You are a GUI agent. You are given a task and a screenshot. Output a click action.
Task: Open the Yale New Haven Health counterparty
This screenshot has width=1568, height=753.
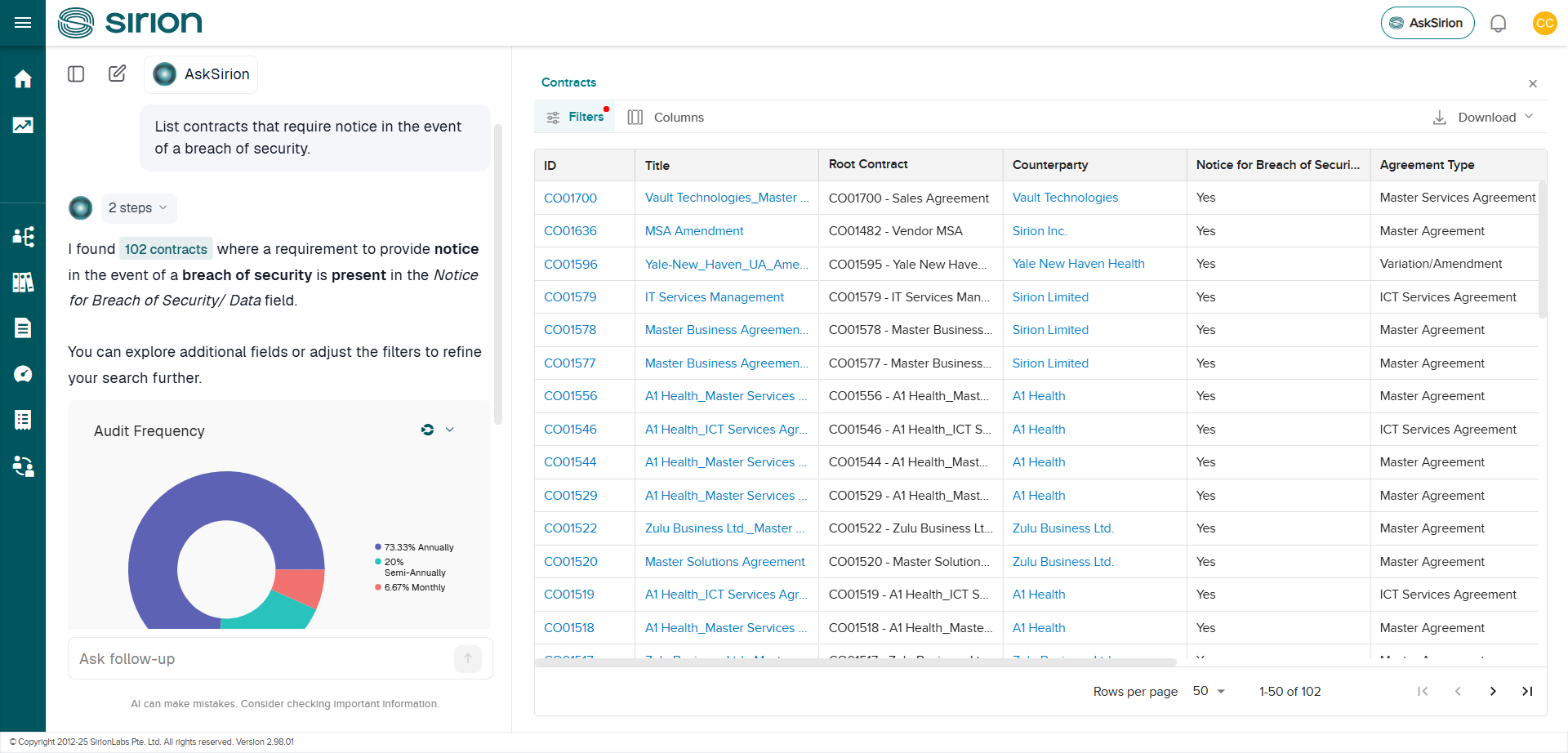[x=1078, y=264]
